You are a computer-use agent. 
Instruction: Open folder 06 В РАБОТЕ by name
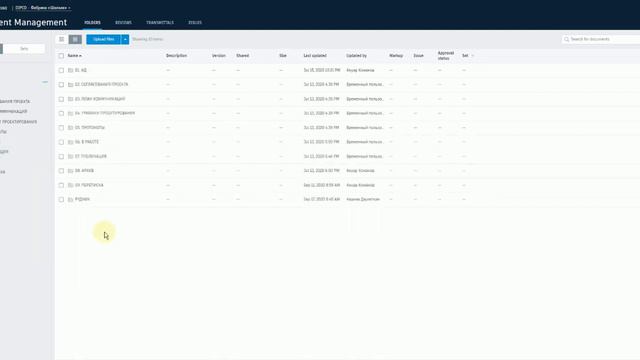pos(87,142)
